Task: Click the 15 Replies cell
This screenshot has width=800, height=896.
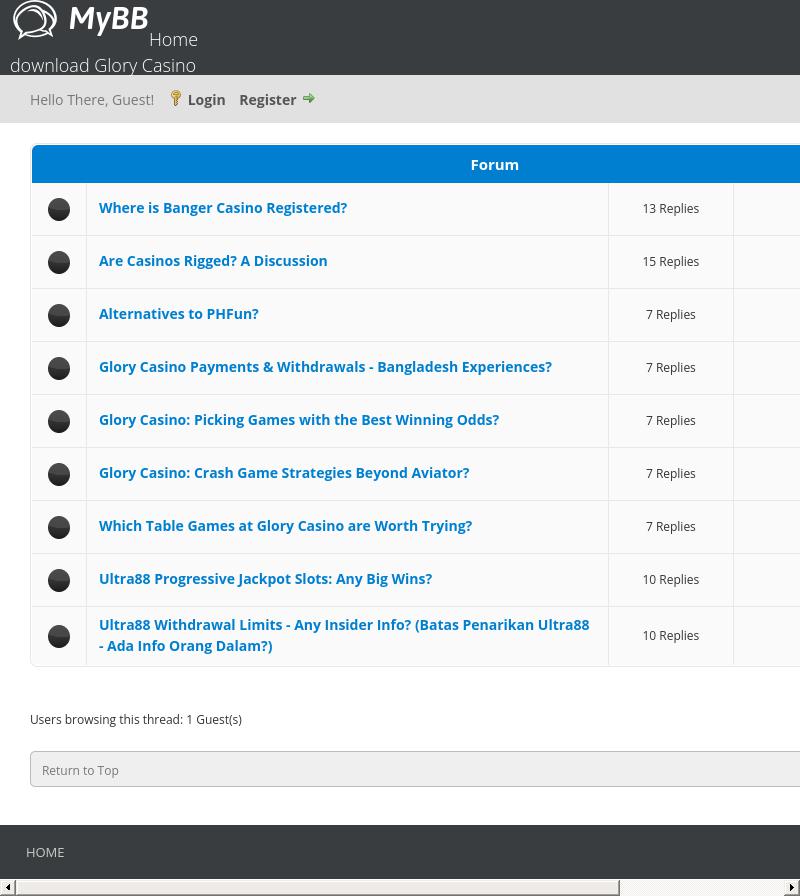Action: click(670, 262)
